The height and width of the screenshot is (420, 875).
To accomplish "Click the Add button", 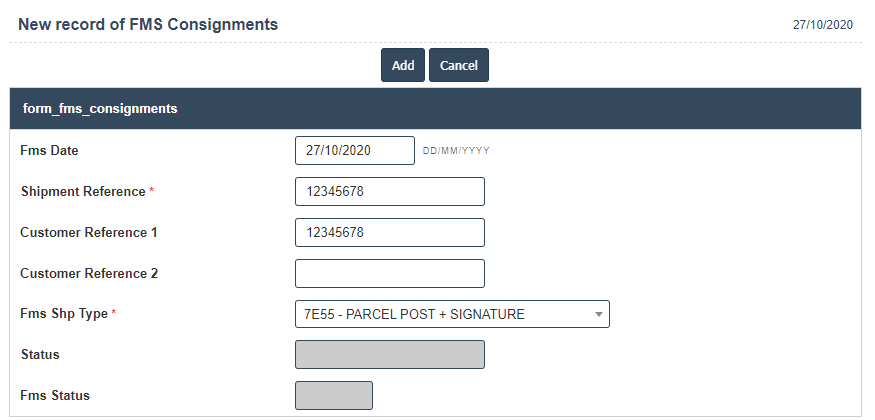I will click(403, 65).
